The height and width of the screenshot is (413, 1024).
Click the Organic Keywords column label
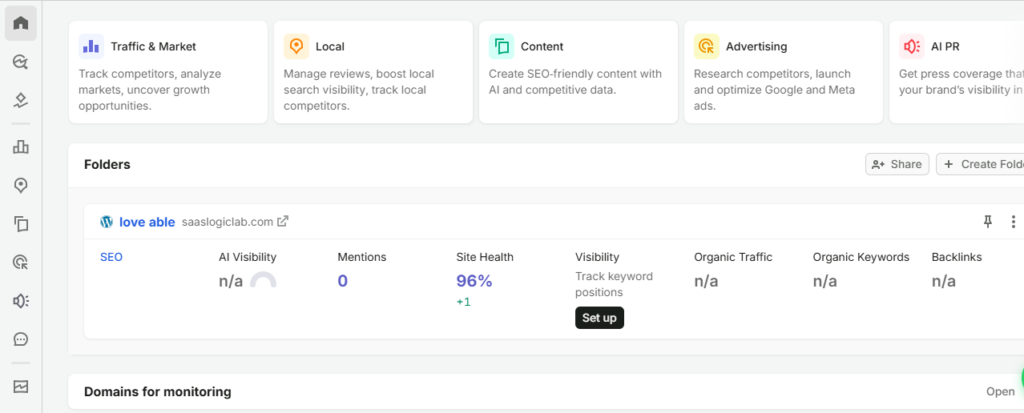[861, 257]
